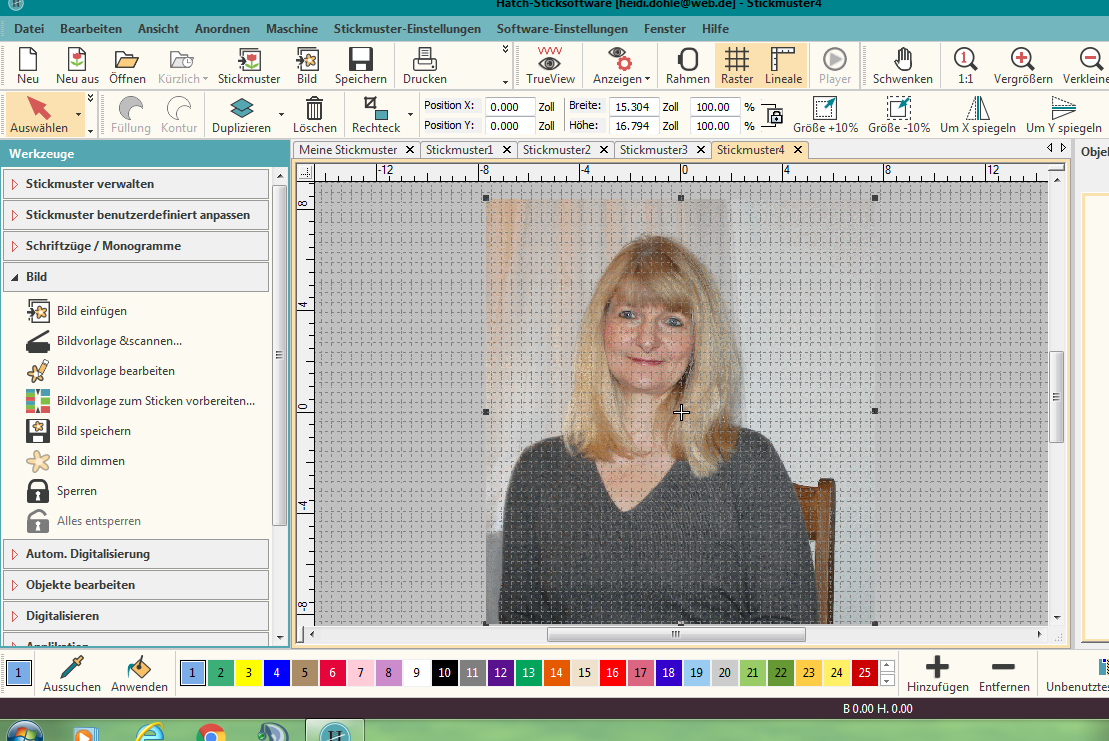This screenshot has height=741, width=1109.
Task: Click the Position X field
Action: [510, 107]
